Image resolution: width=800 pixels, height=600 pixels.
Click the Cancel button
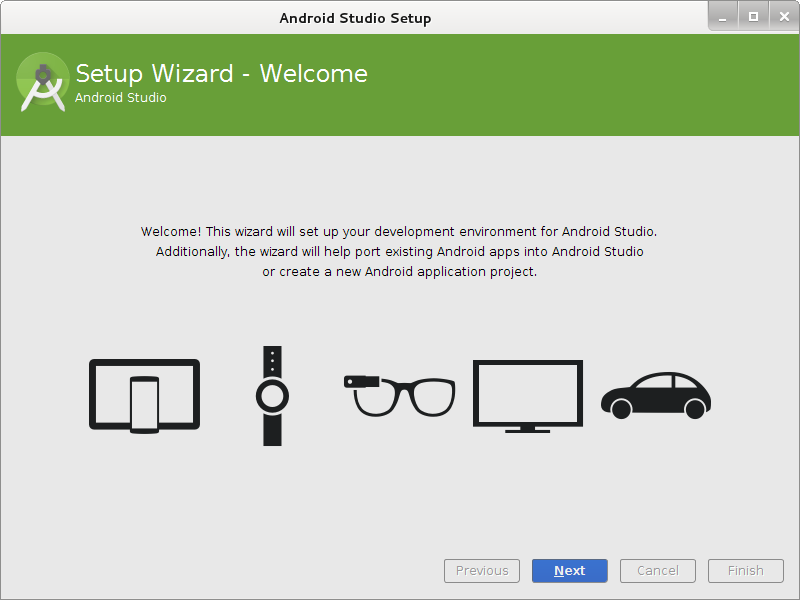(x=658, y=570)
